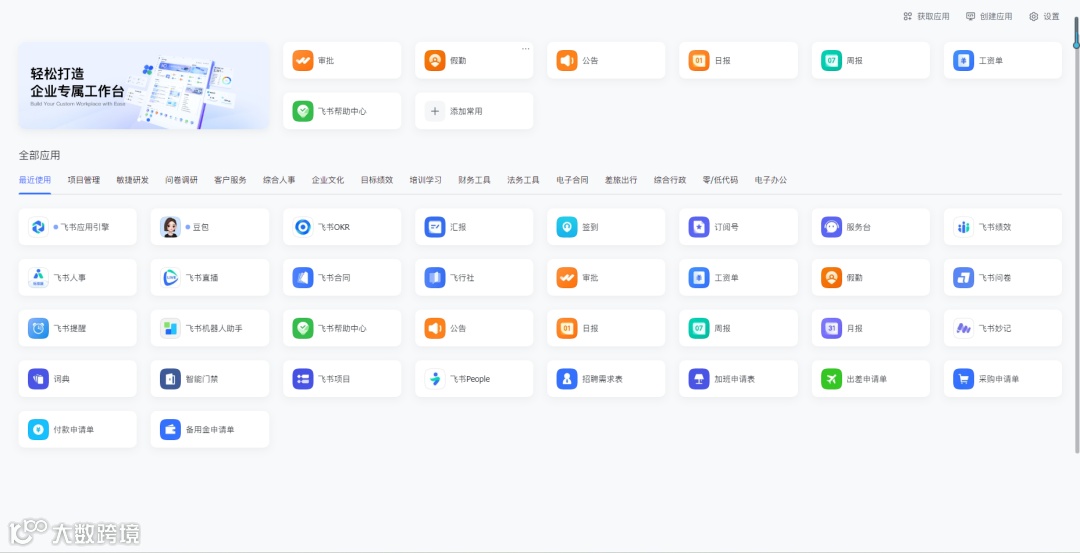This screenshot has height=553, width=1080.
Task: Open 公告 in the pinned favorites row
Action: pyautogui.click(x=606, y=61)
